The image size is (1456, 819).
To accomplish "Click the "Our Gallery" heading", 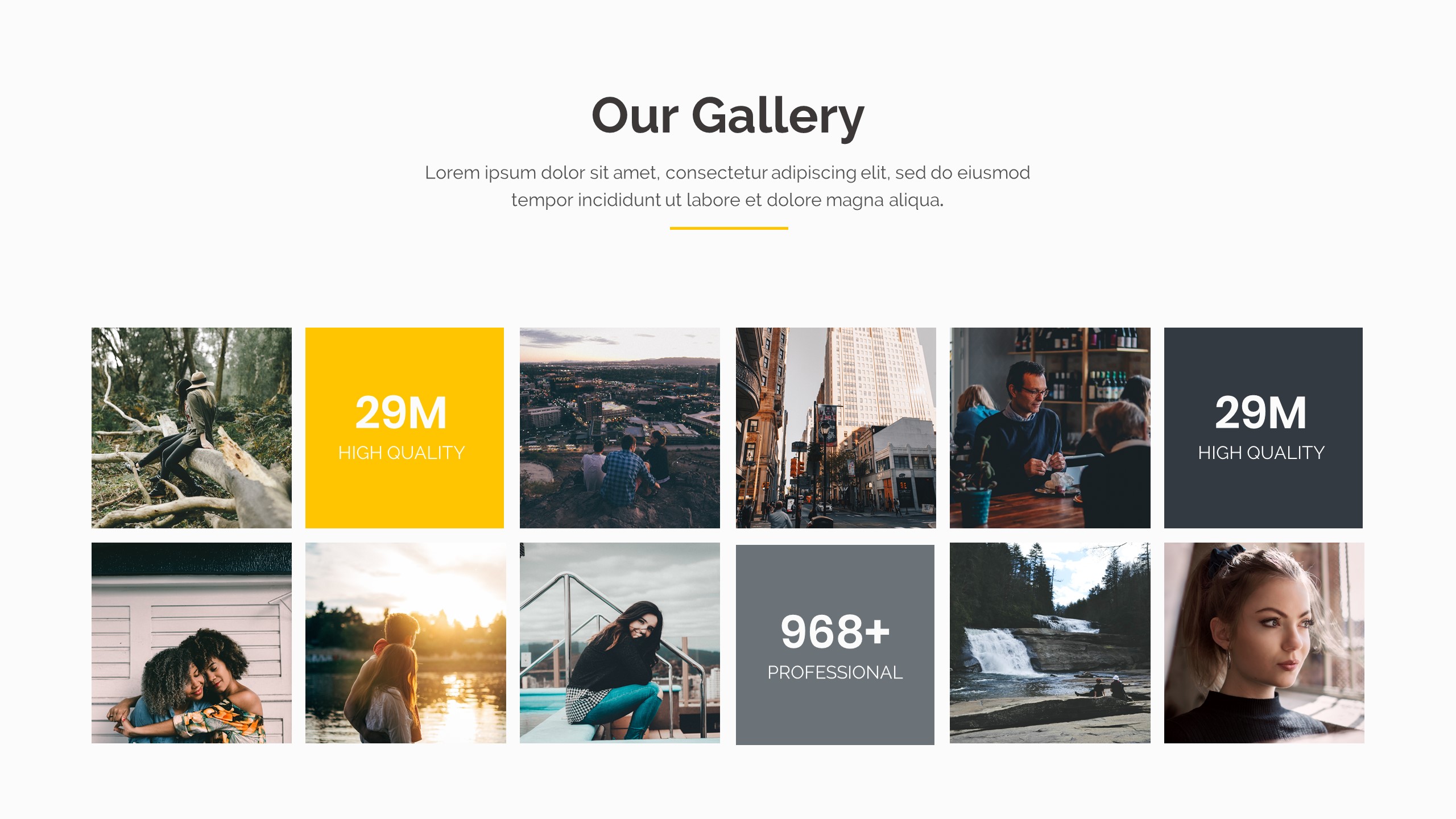I will 727,116.
